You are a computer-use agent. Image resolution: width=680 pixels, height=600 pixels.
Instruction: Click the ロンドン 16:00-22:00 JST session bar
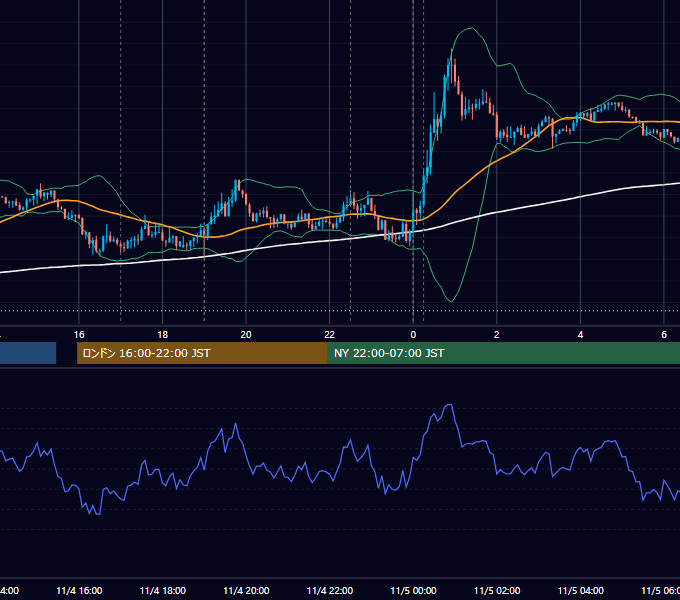[202, 353]
